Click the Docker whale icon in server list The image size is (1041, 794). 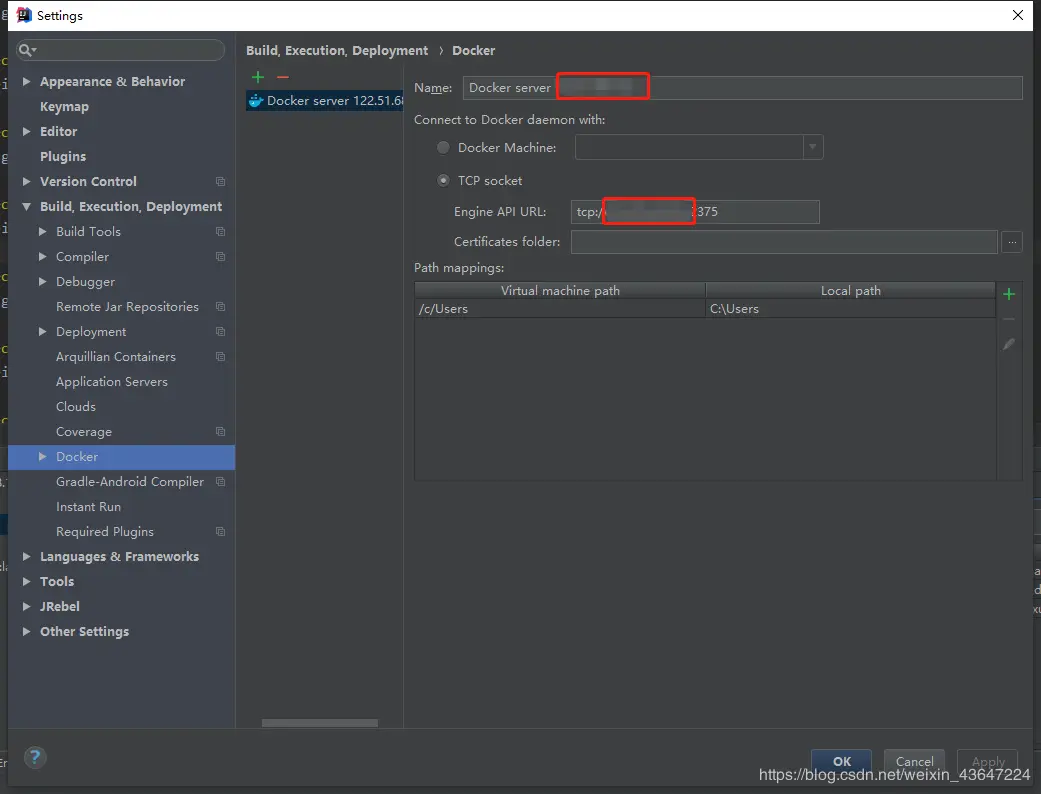pos(256,101)
